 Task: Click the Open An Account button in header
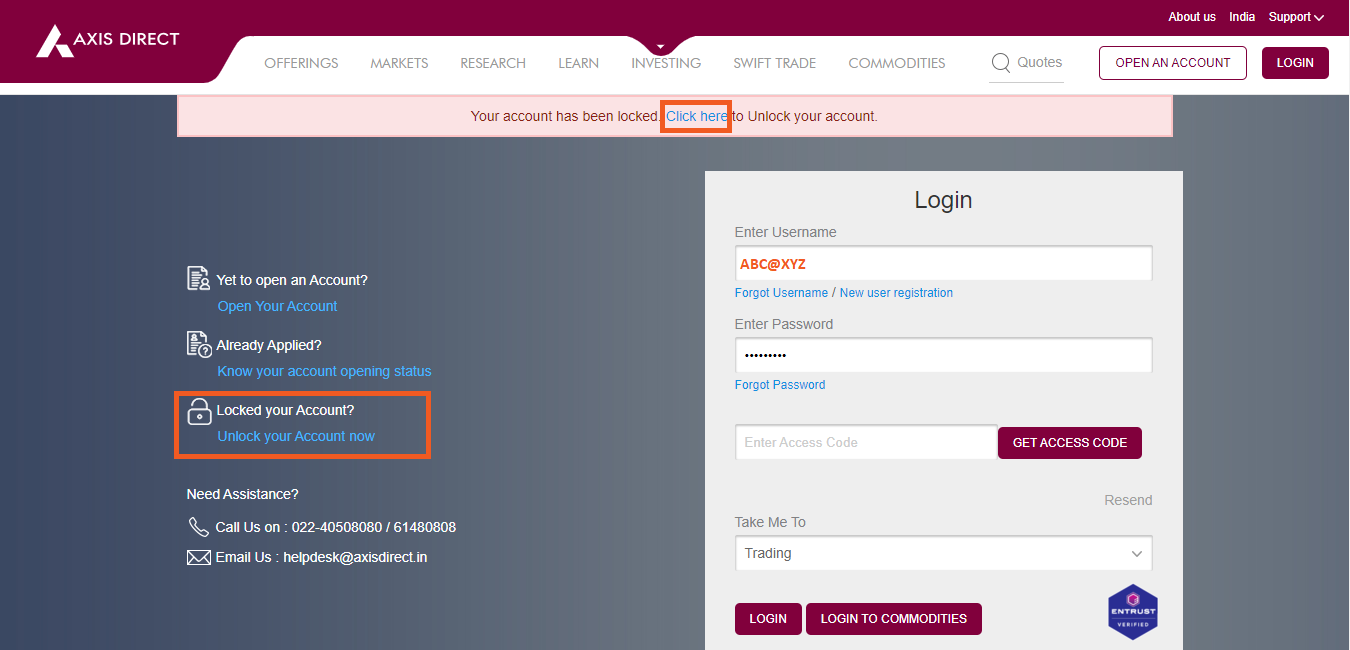click(1172, 63)
